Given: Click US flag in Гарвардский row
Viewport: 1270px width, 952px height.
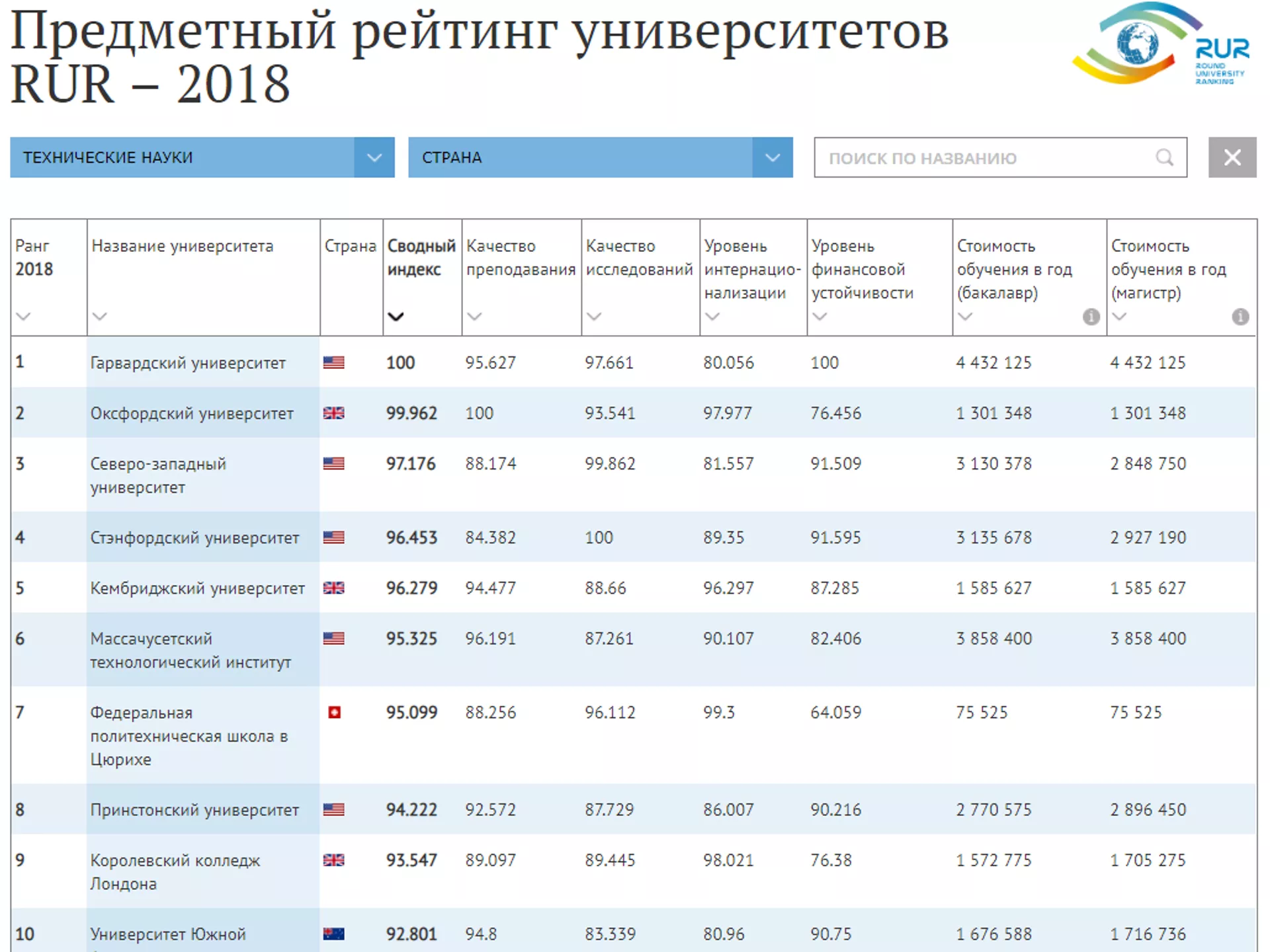Looking at the screenshot, I should (x=333, y=362).
